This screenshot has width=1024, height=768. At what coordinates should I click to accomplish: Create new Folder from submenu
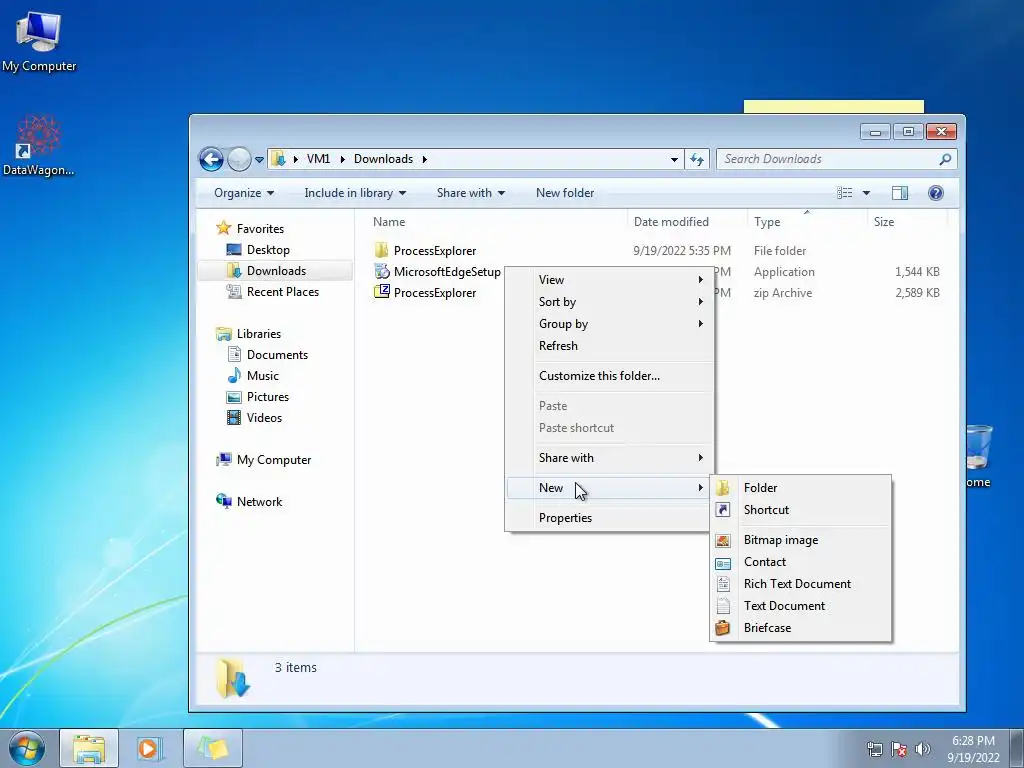(x=801, y=488)
